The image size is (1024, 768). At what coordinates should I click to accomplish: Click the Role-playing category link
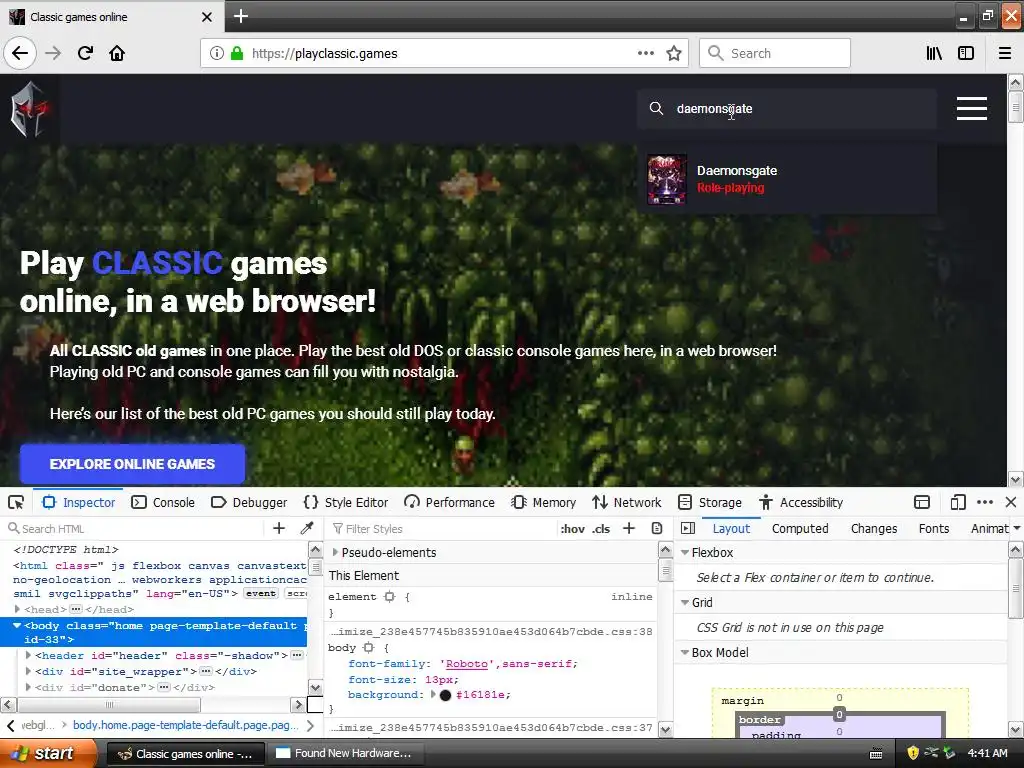coord(730,188)
